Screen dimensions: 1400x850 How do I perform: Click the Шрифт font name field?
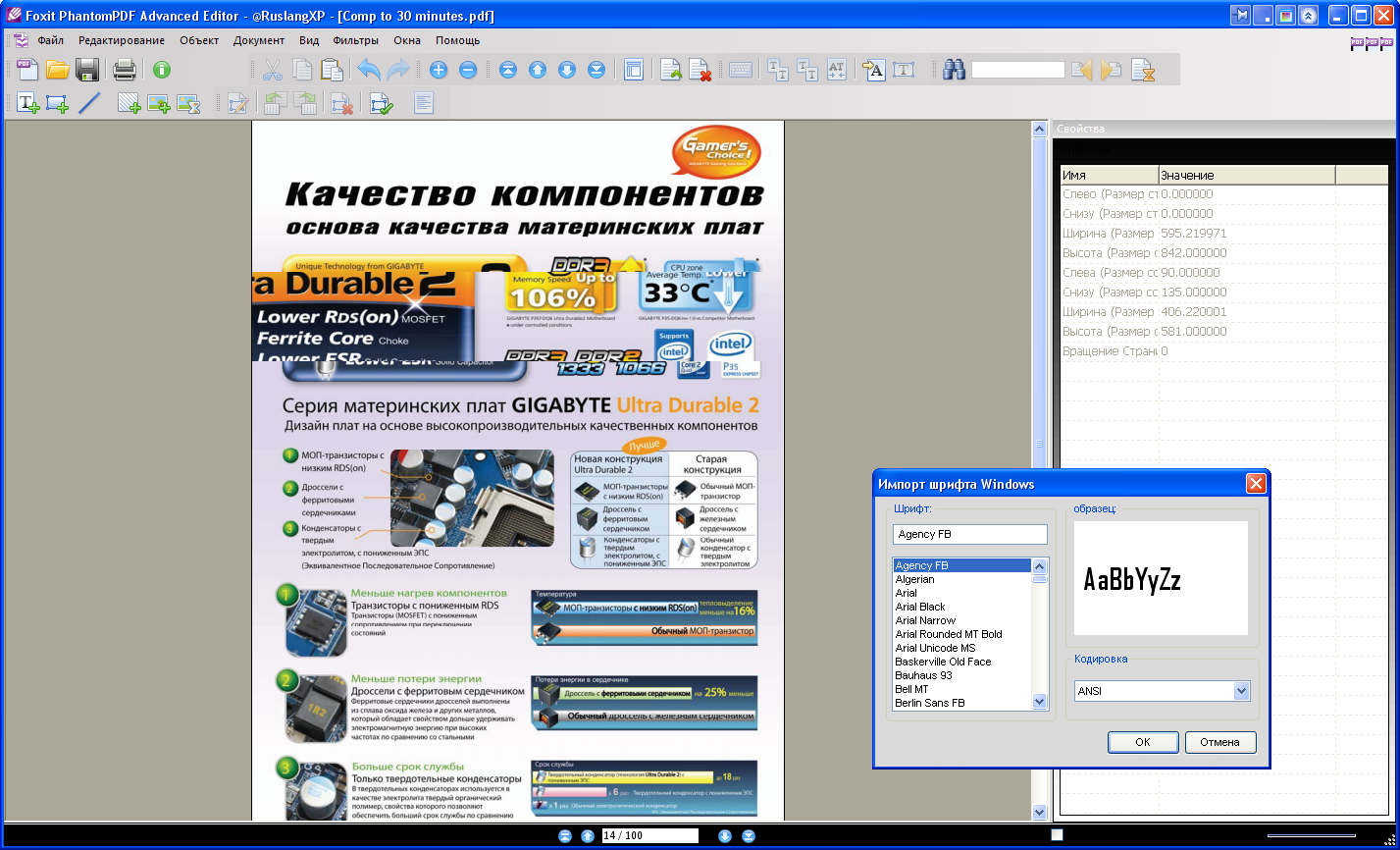(969, 534)
